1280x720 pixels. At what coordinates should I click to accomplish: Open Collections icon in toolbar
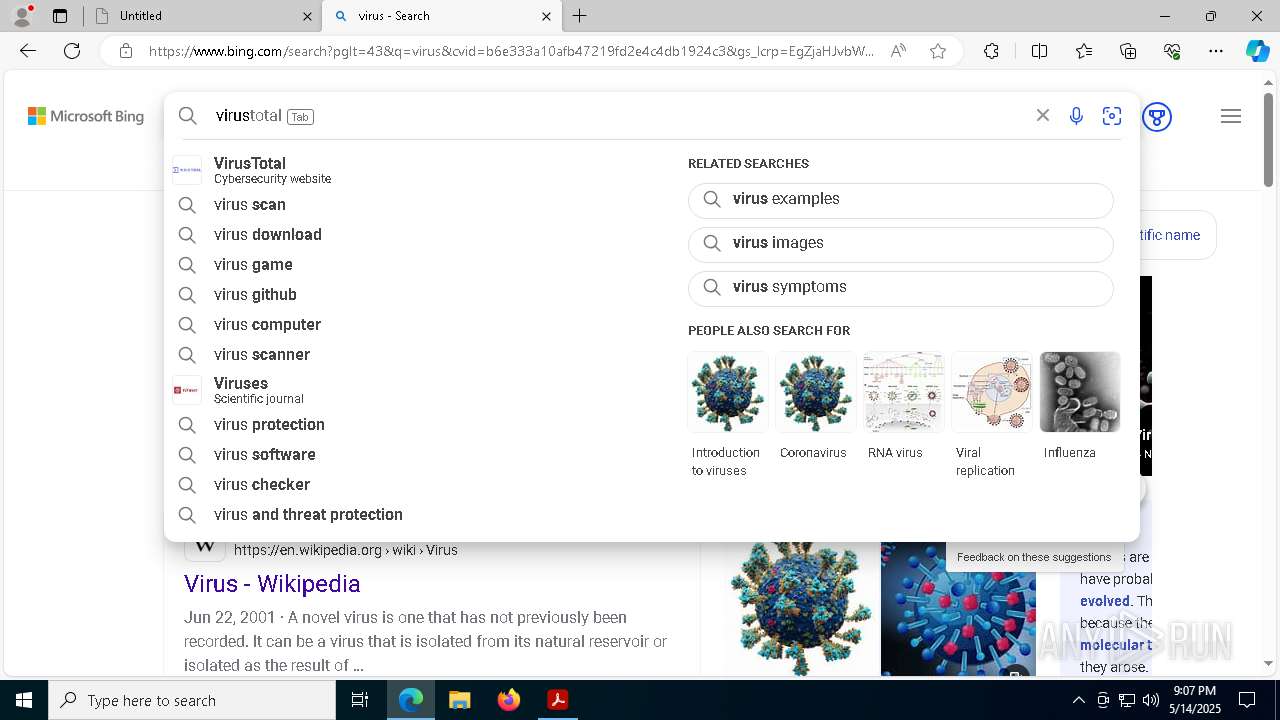[1128, 51]
